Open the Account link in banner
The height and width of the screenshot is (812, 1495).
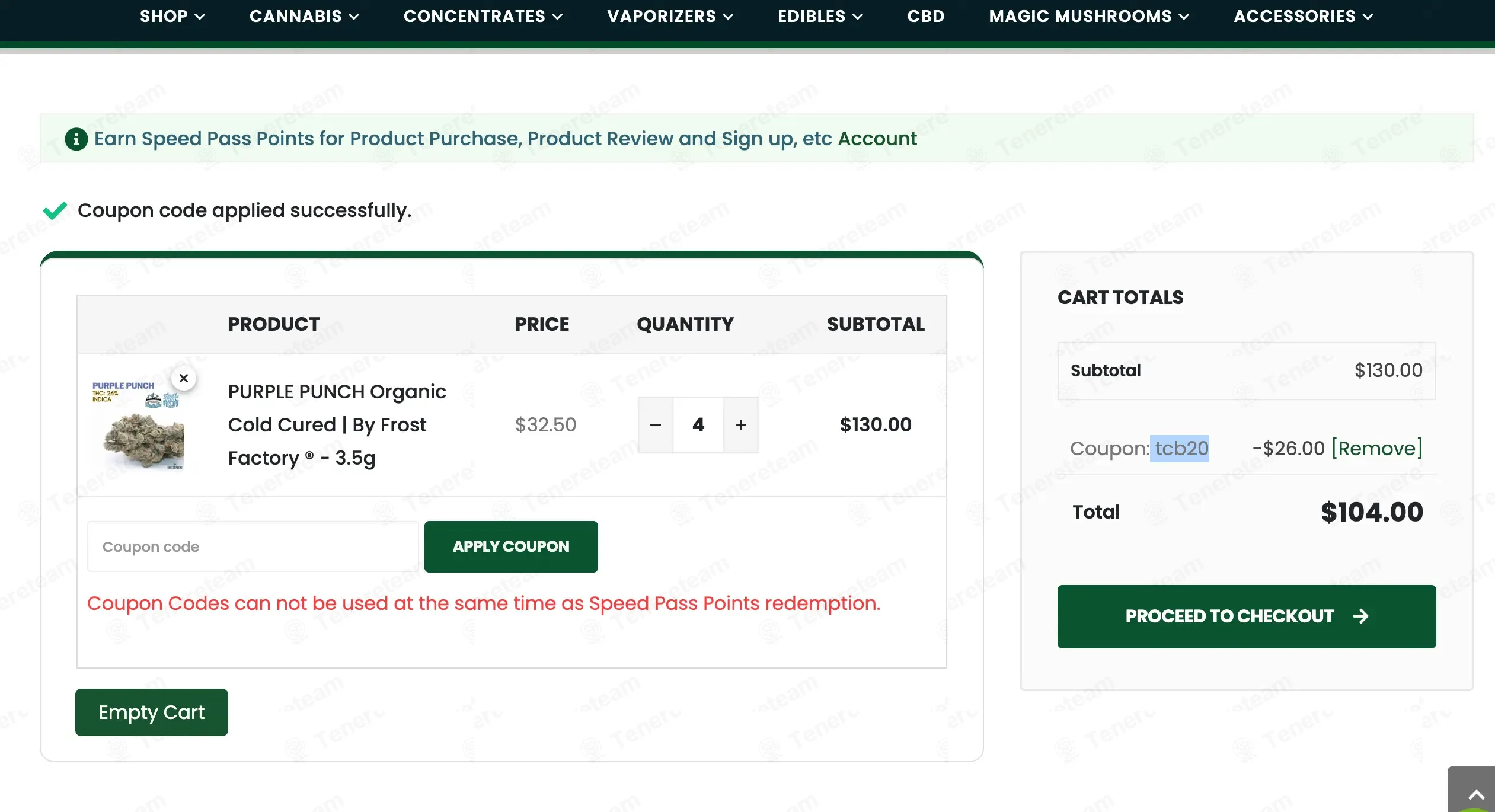click(877, 139)
